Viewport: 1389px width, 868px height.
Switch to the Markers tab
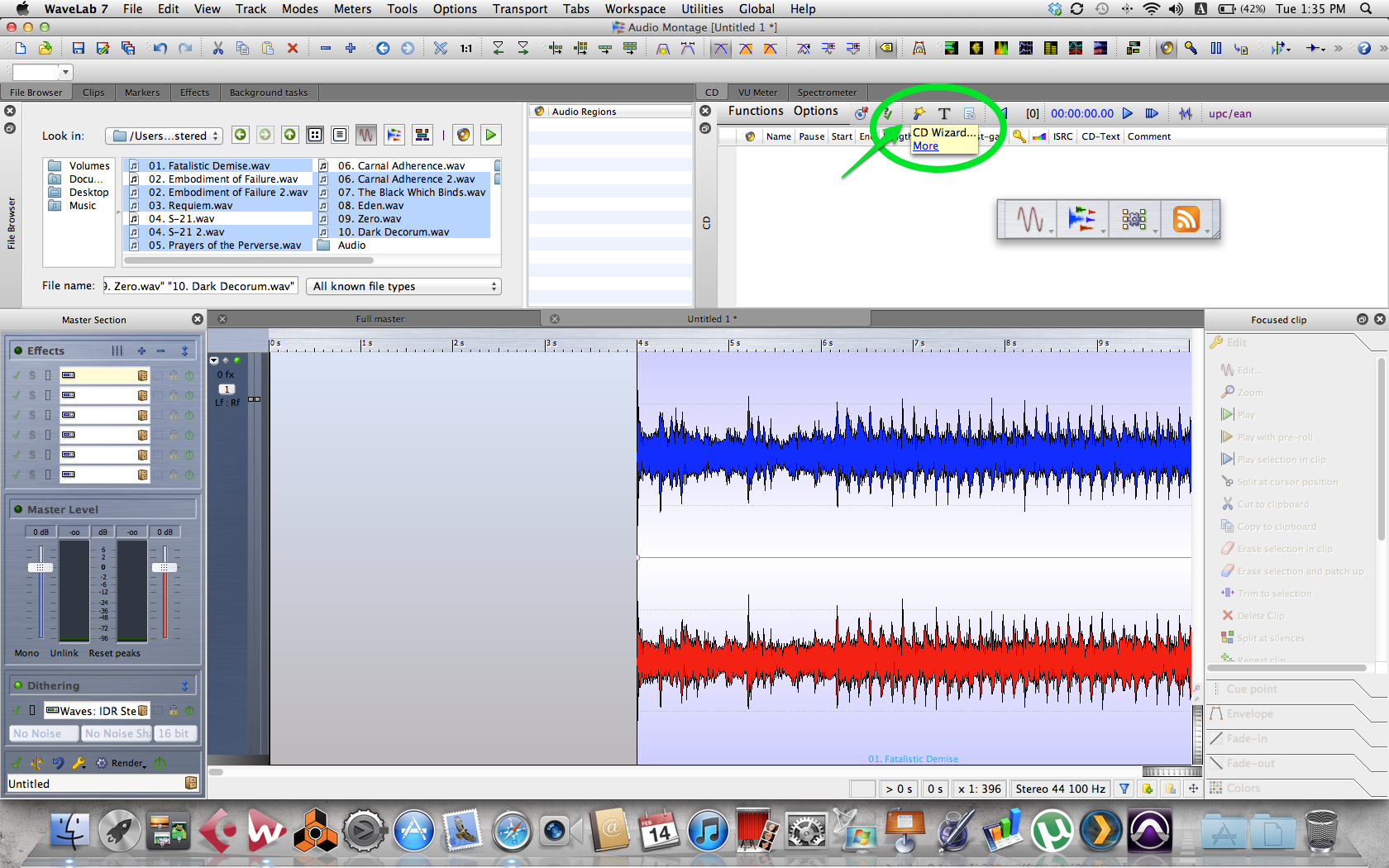tap(141, 93)
